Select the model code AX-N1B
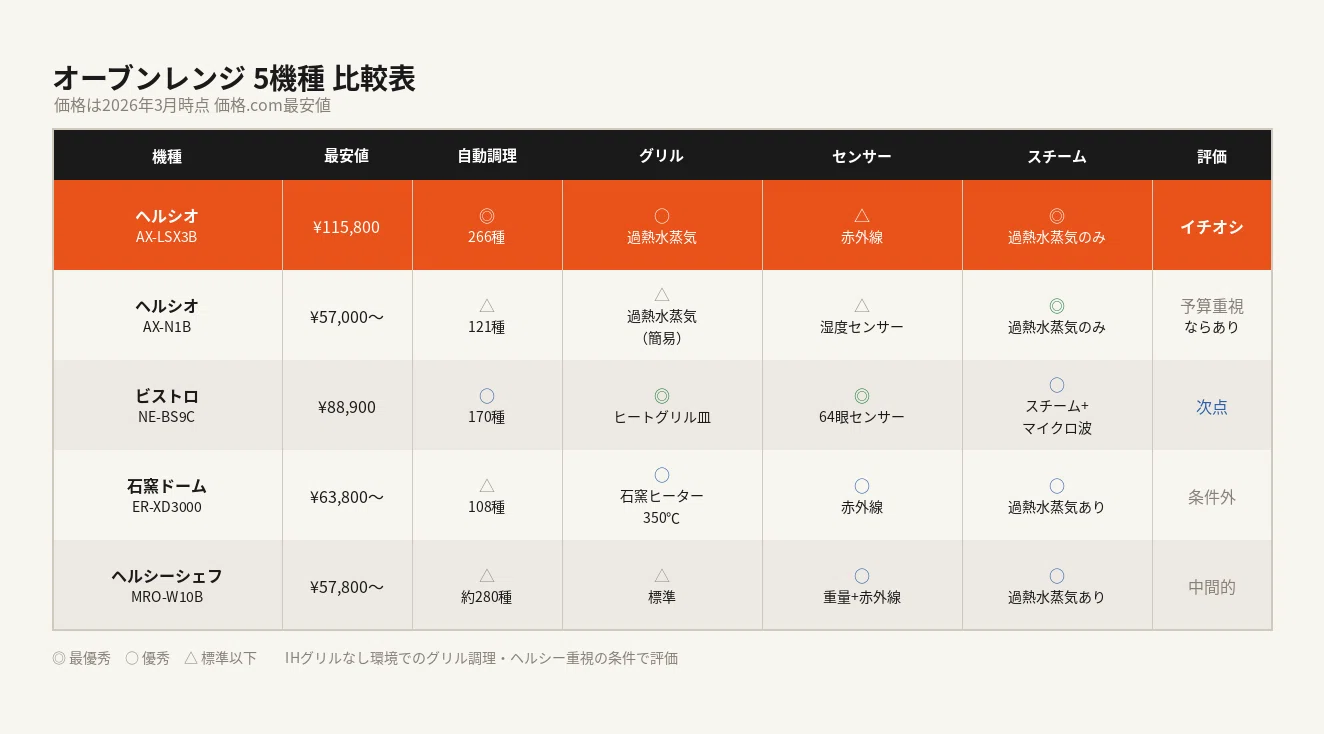The width and height of the screenshot is (1324, 734). (167, 327)
